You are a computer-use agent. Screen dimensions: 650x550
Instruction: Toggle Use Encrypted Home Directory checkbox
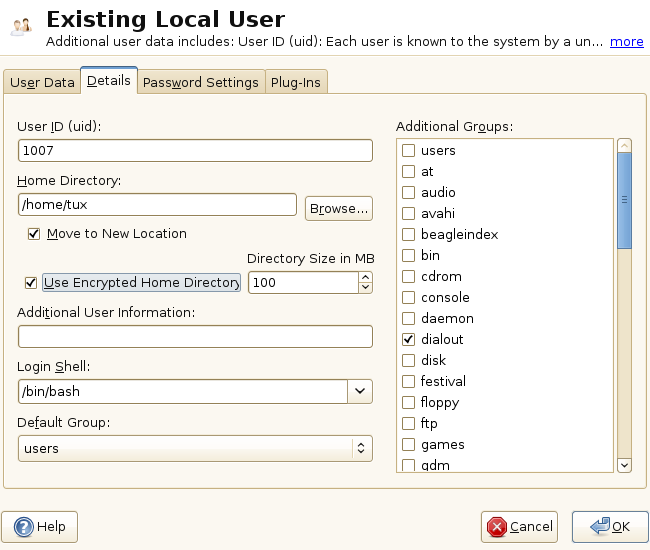pos(31,283)
